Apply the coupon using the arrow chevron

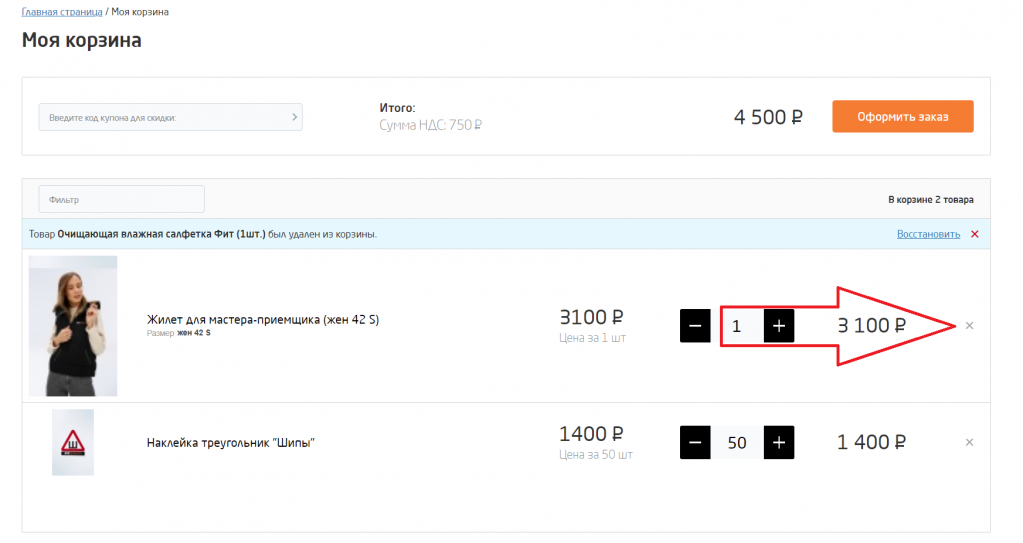pos(294,117)
